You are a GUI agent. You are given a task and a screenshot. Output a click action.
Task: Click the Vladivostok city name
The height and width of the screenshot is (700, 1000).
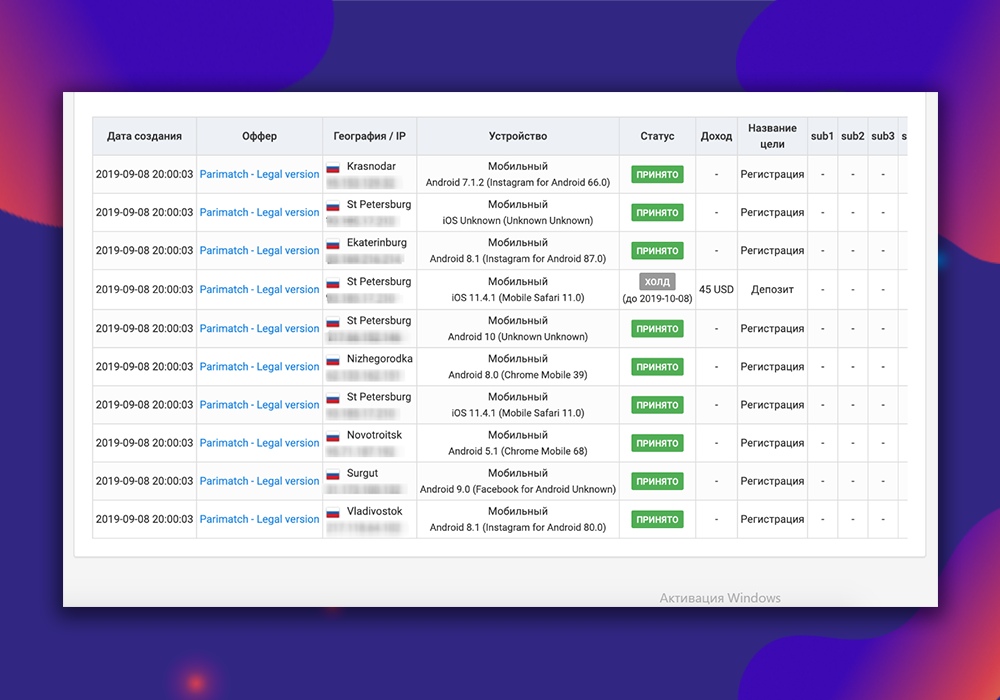click(x=374, y=511)
